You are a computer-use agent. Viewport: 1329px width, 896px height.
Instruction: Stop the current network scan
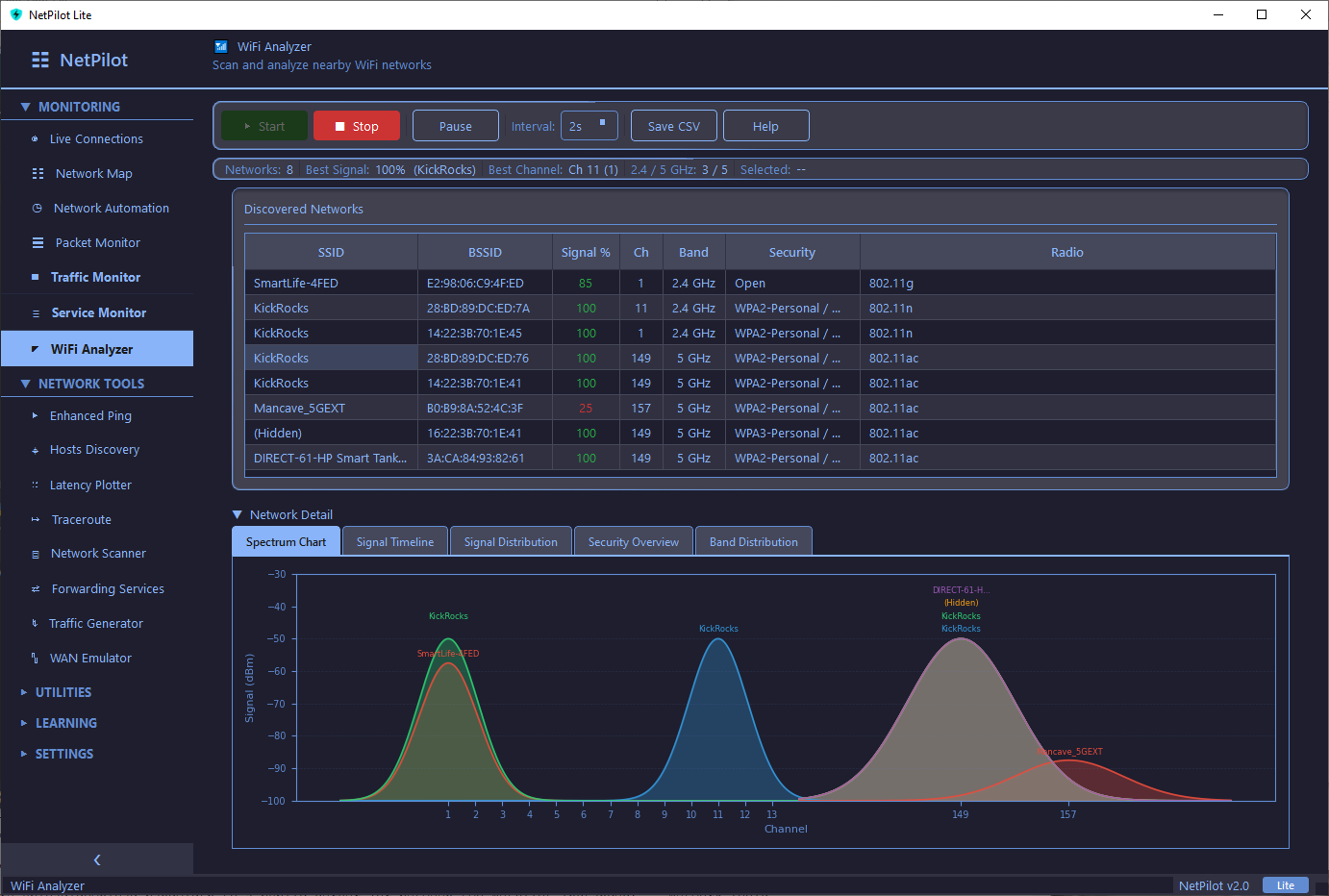(356, 125)
